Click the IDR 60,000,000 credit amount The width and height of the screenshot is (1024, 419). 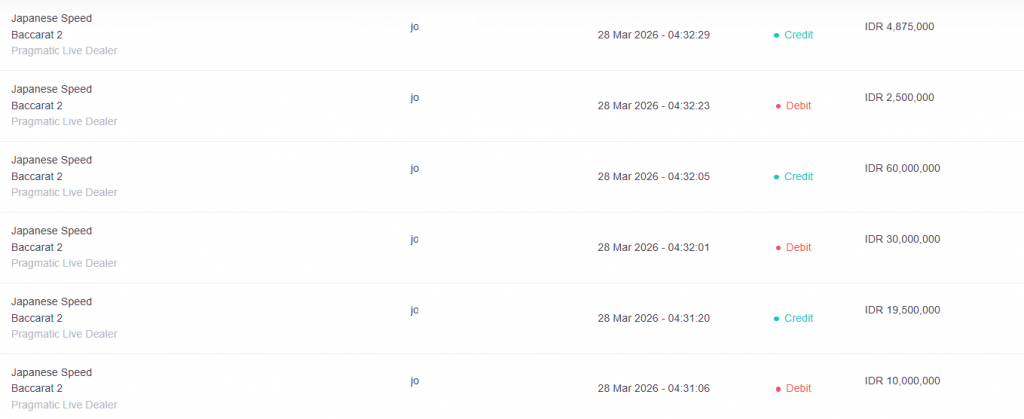click(902, 169)
